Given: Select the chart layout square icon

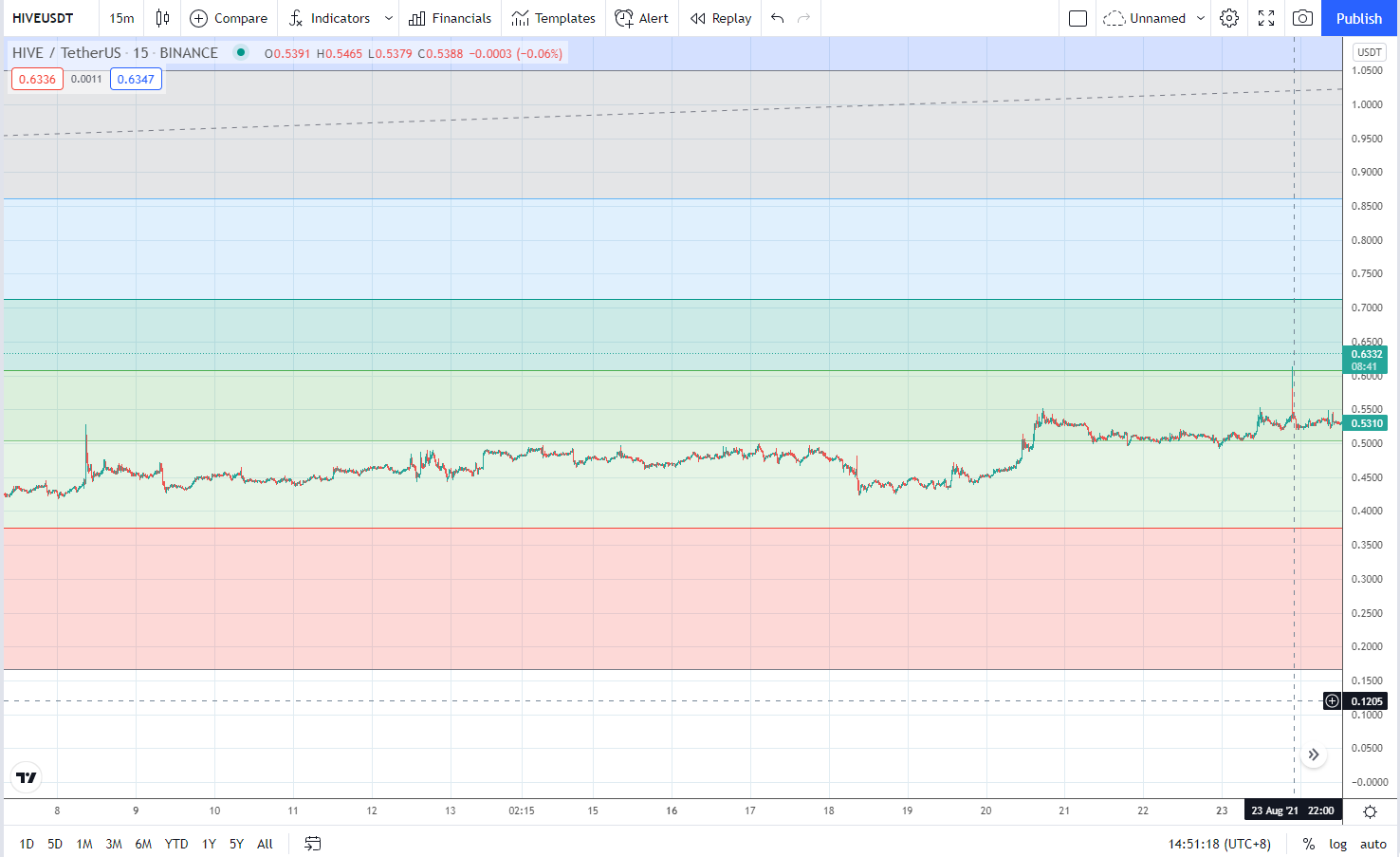Looking at the screenshot, I should coord(1078,18).
